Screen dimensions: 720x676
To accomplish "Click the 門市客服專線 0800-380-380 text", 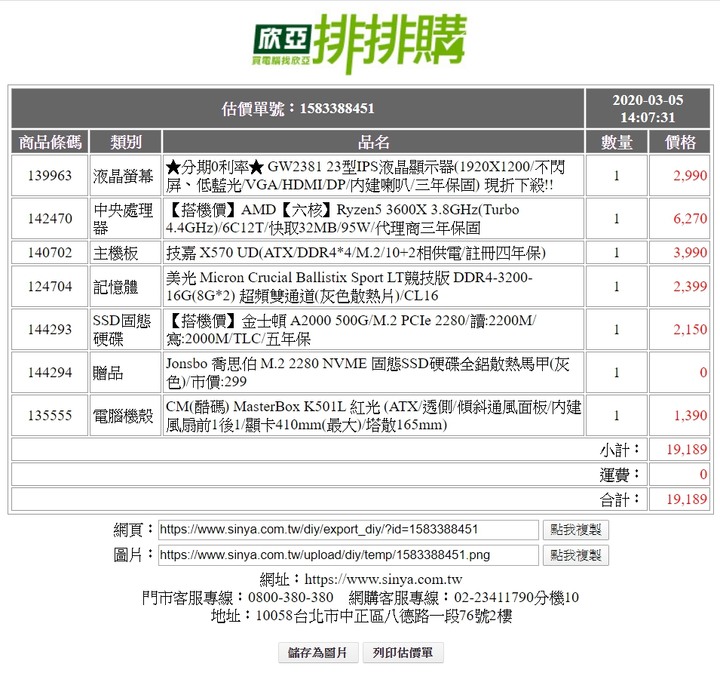I will (x=238, y=597).
